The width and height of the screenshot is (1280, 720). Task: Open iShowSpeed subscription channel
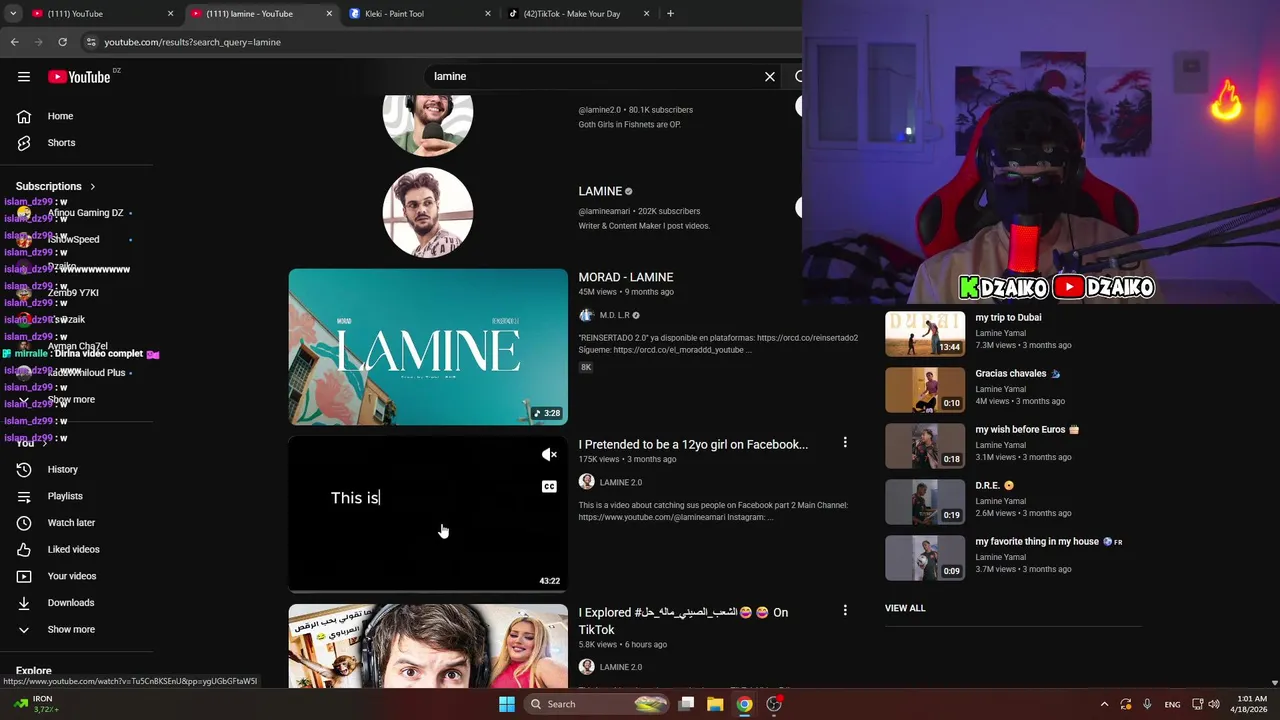pos(73,240)
